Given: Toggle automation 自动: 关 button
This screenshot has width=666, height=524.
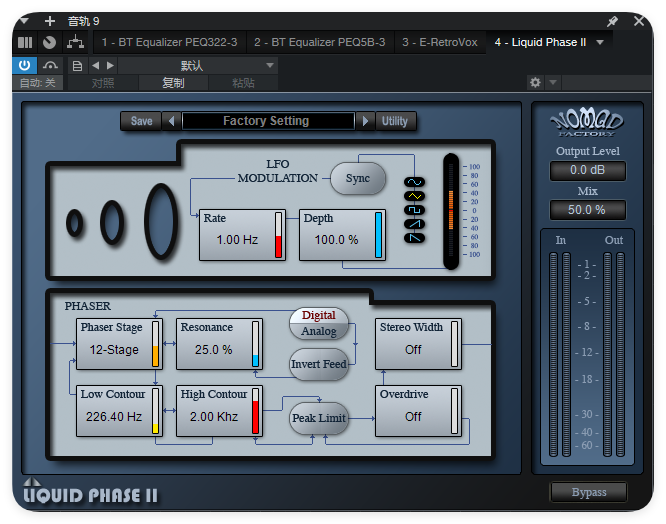Looking at the screenshot, I should tap(38, 83).
